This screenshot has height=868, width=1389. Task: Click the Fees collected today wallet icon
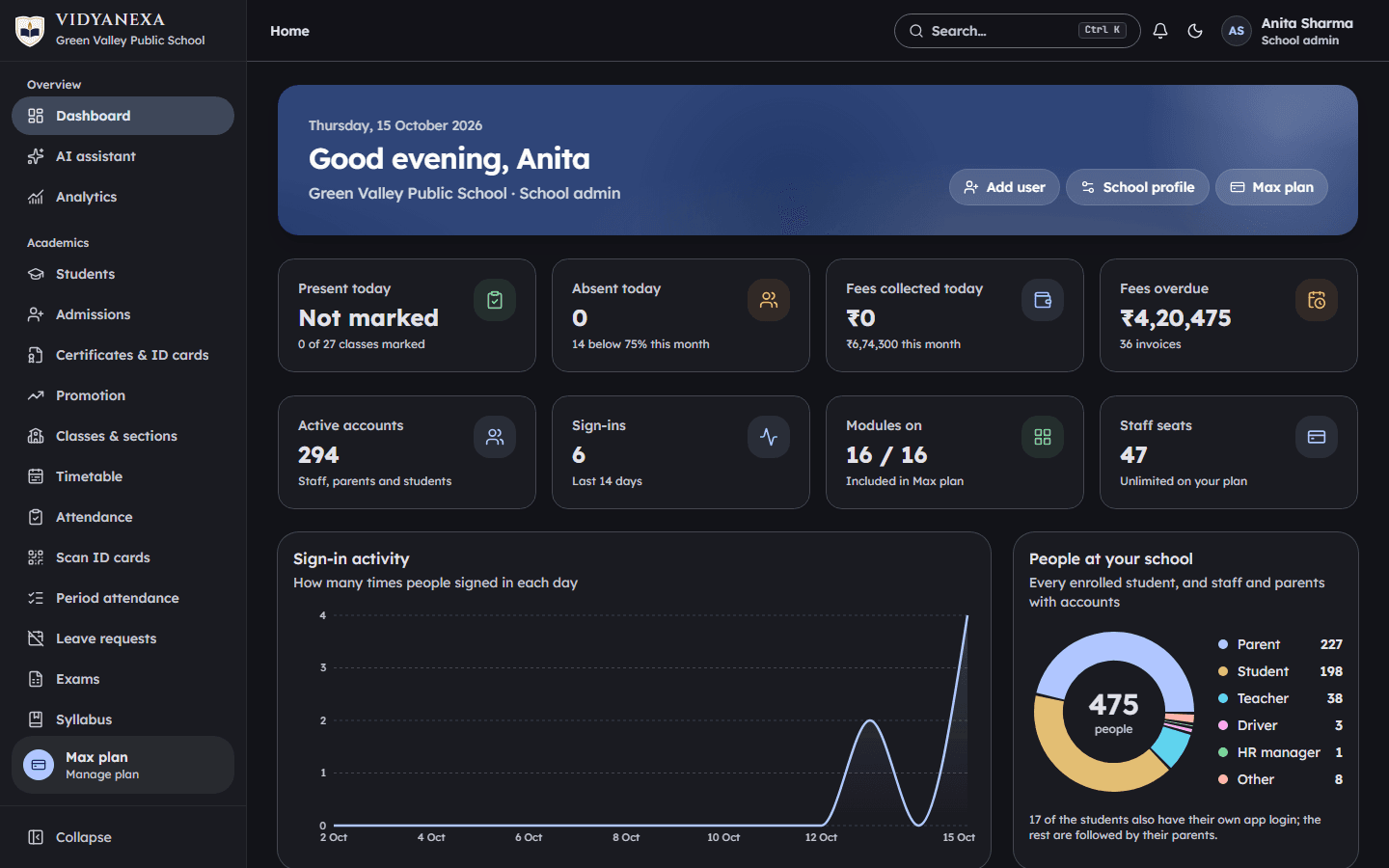(1043, 300)
